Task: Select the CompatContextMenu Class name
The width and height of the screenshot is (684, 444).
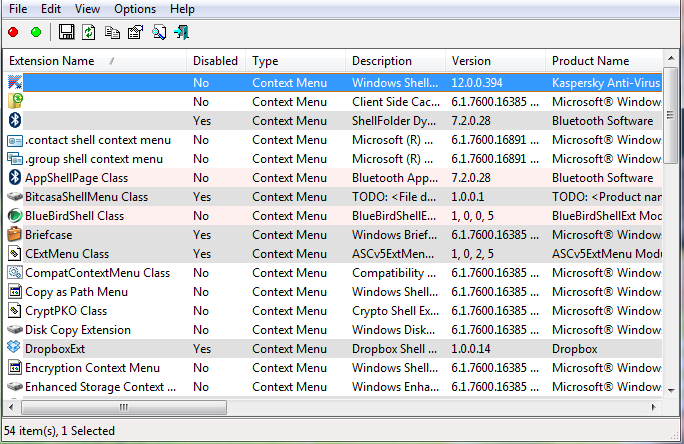Action: click(x=98, y=273)
